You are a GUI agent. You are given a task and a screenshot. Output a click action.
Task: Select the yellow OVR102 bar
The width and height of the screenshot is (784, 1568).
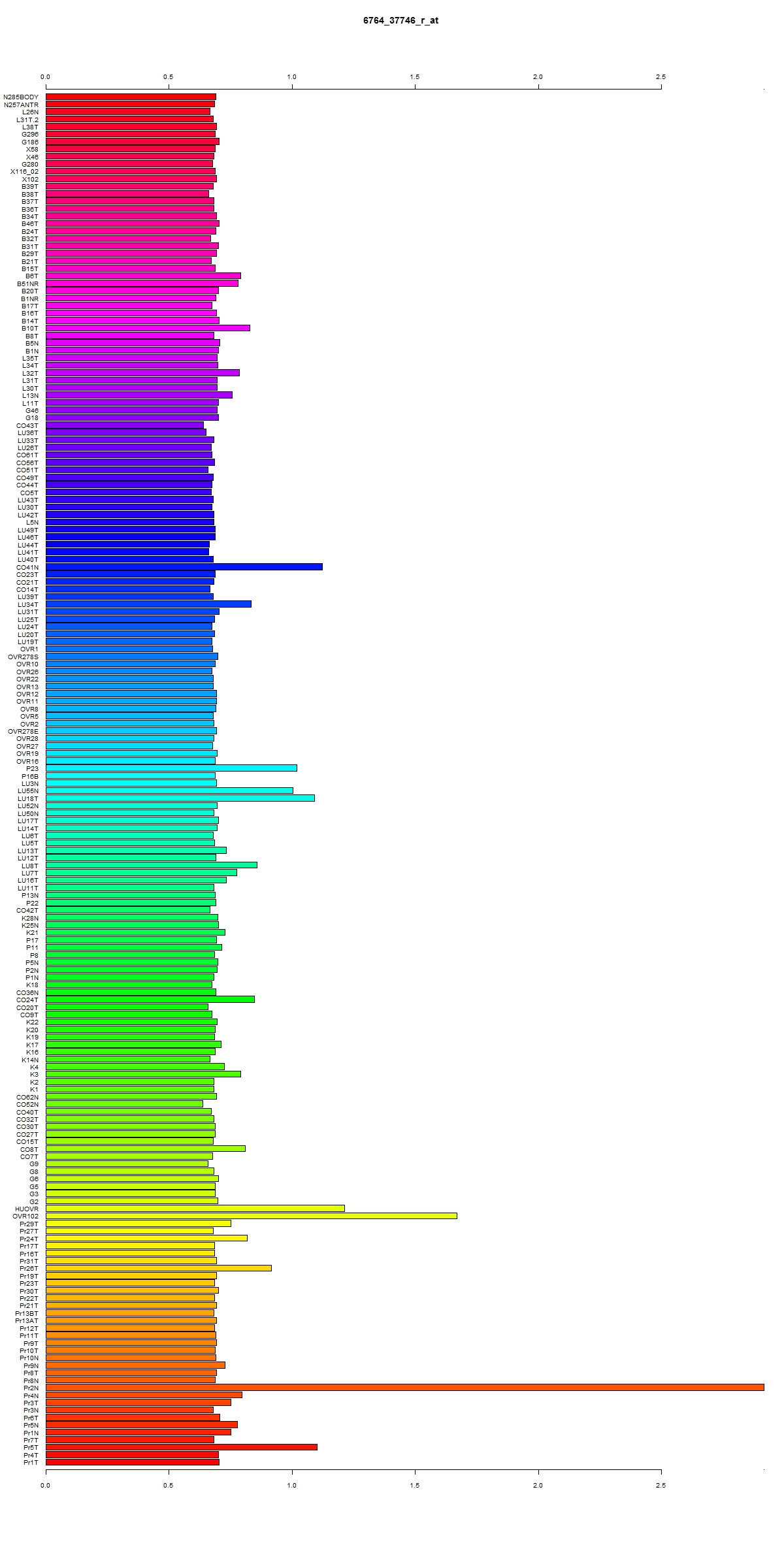point(252,1216)
